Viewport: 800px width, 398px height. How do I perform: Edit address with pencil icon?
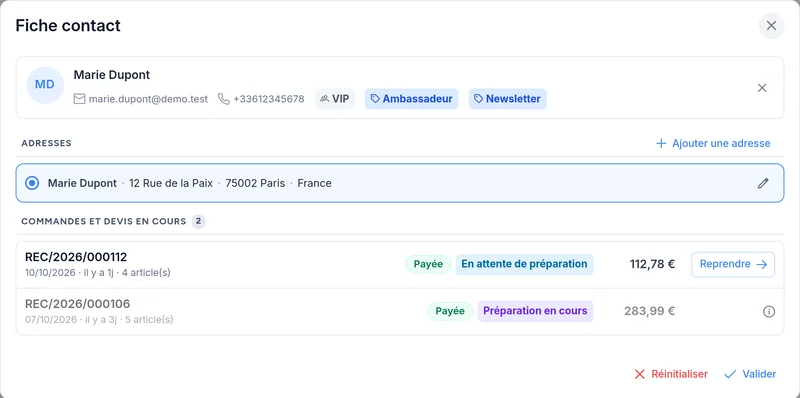(x=763, y=183)
